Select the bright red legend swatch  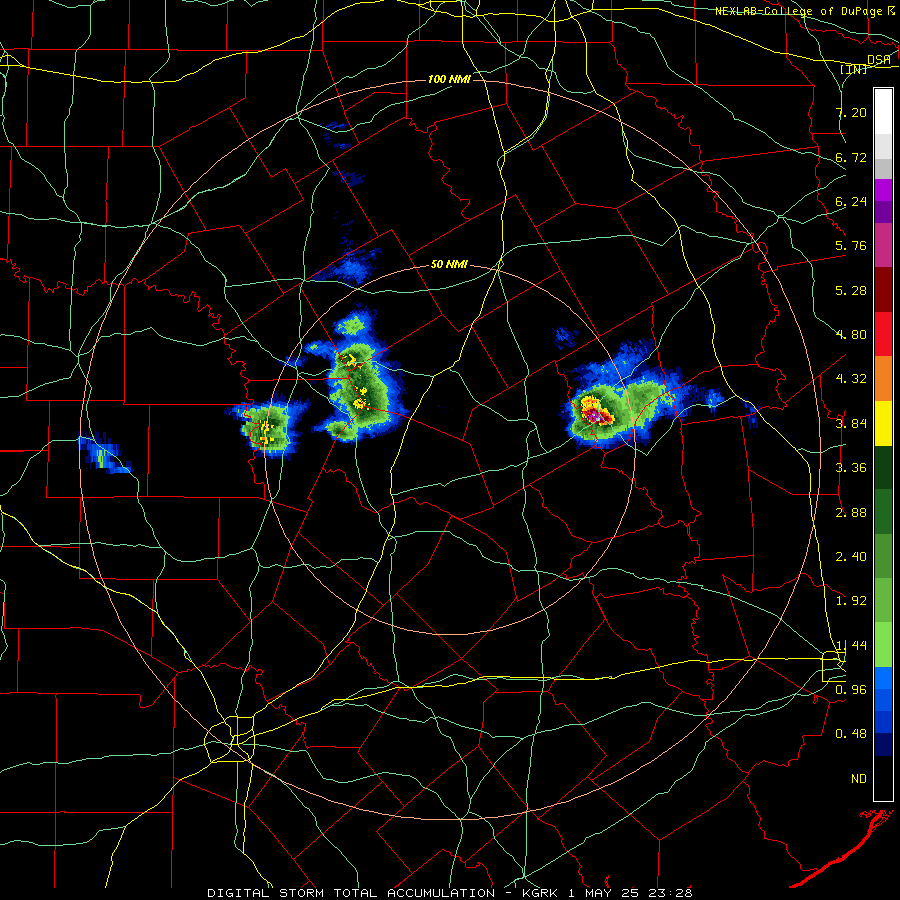[883, 334]
